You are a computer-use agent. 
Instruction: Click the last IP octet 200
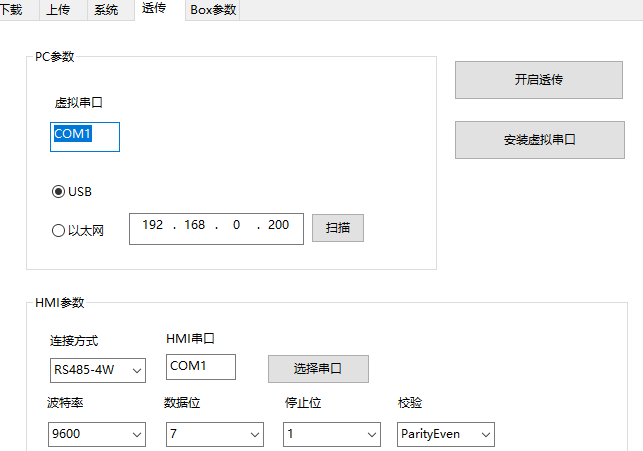[x=278, y=226]
